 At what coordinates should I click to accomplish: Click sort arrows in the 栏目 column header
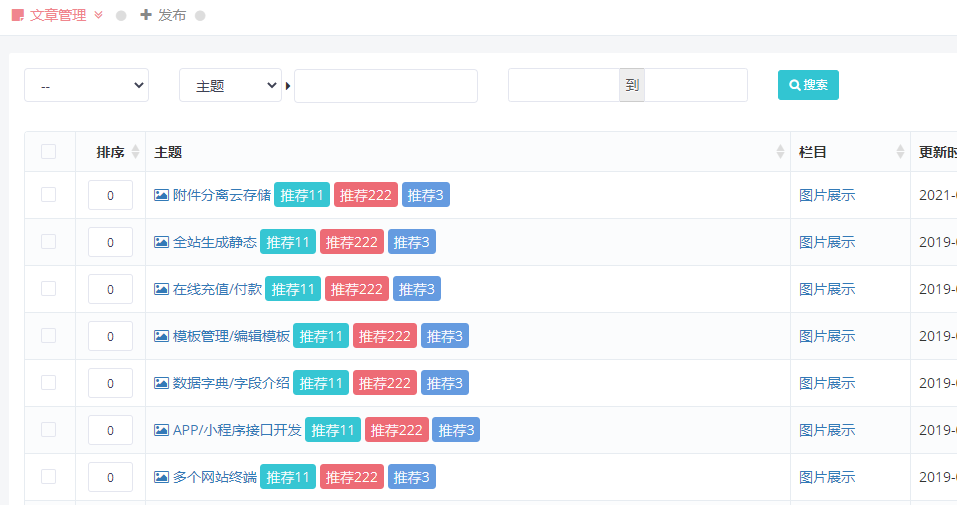900,152
